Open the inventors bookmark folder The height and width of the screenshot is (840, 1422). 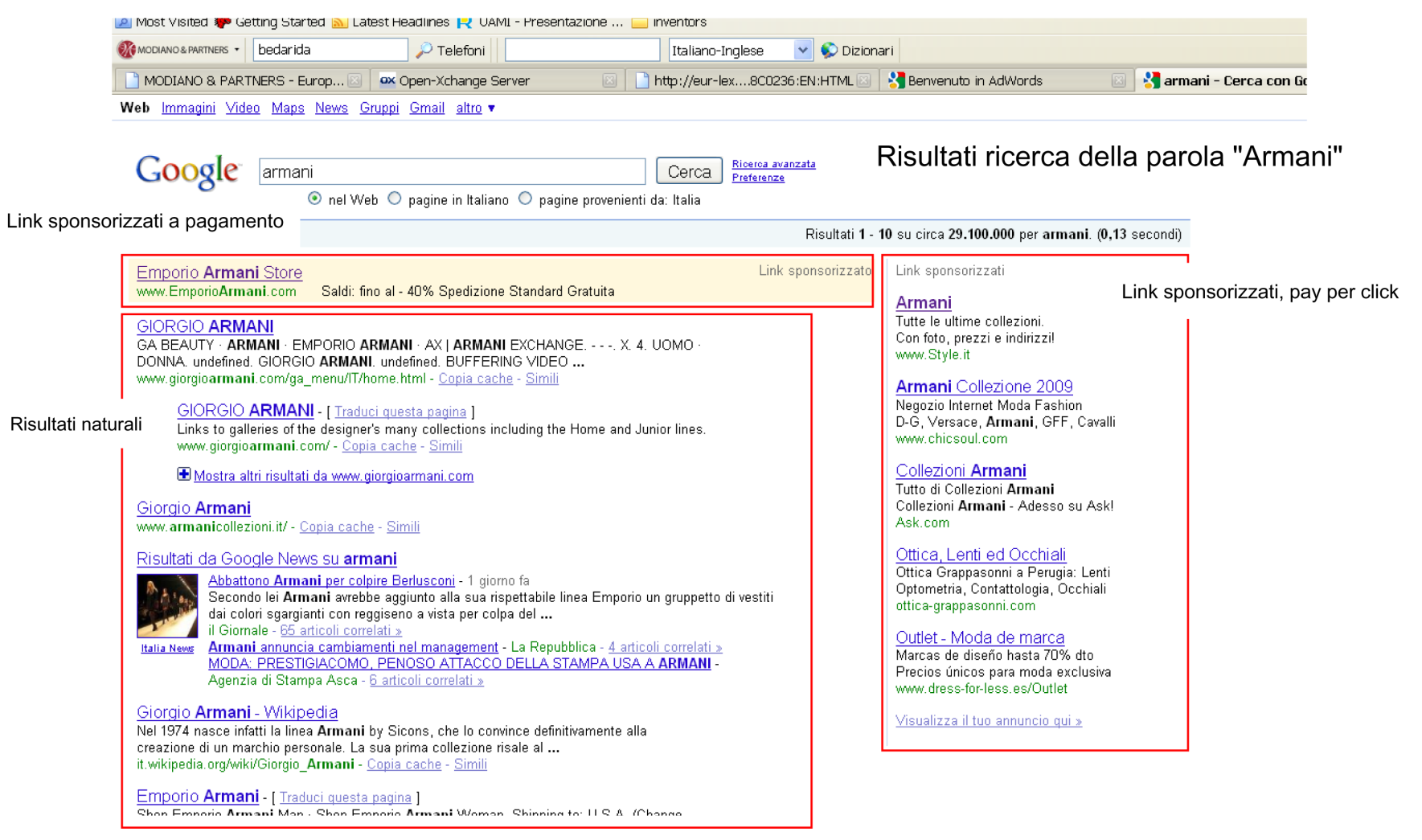point(669,23)
